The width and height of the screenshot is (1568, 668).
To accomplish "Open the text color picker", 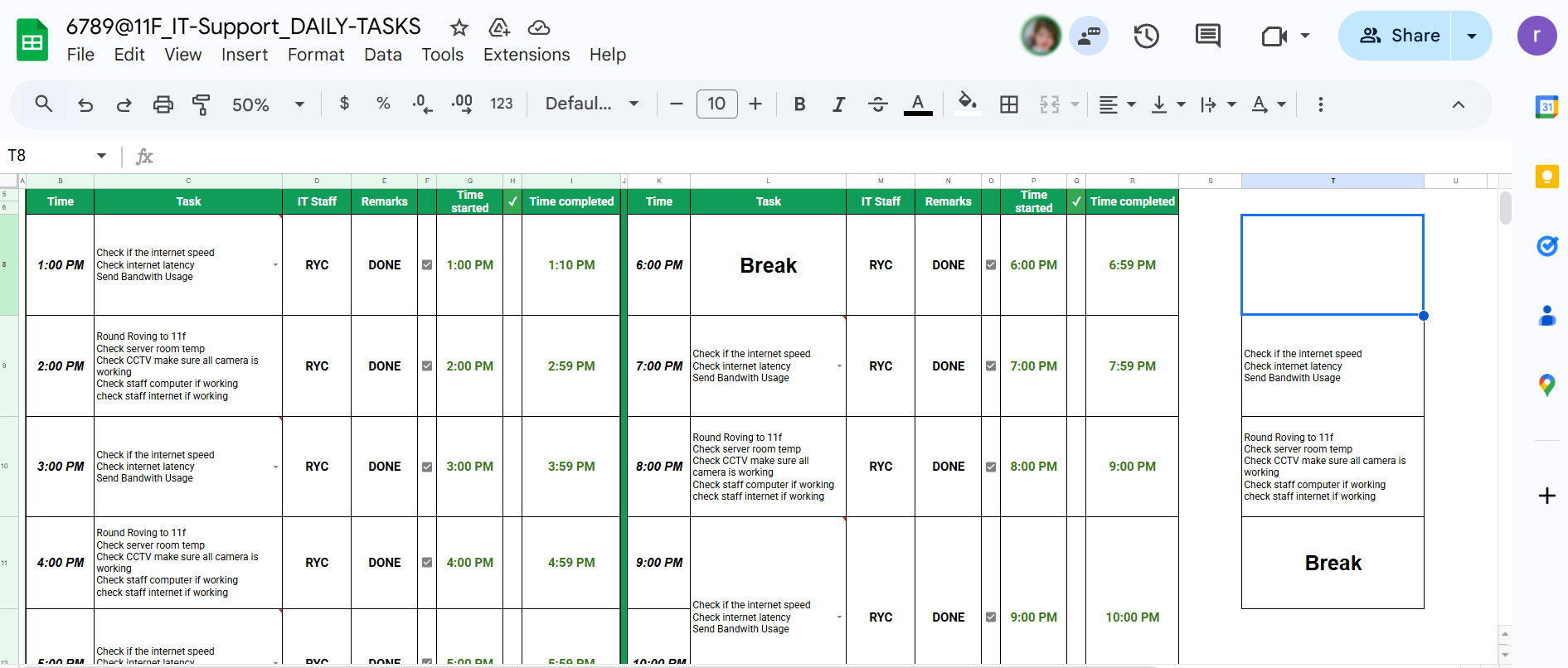I will tap(918, 104).
